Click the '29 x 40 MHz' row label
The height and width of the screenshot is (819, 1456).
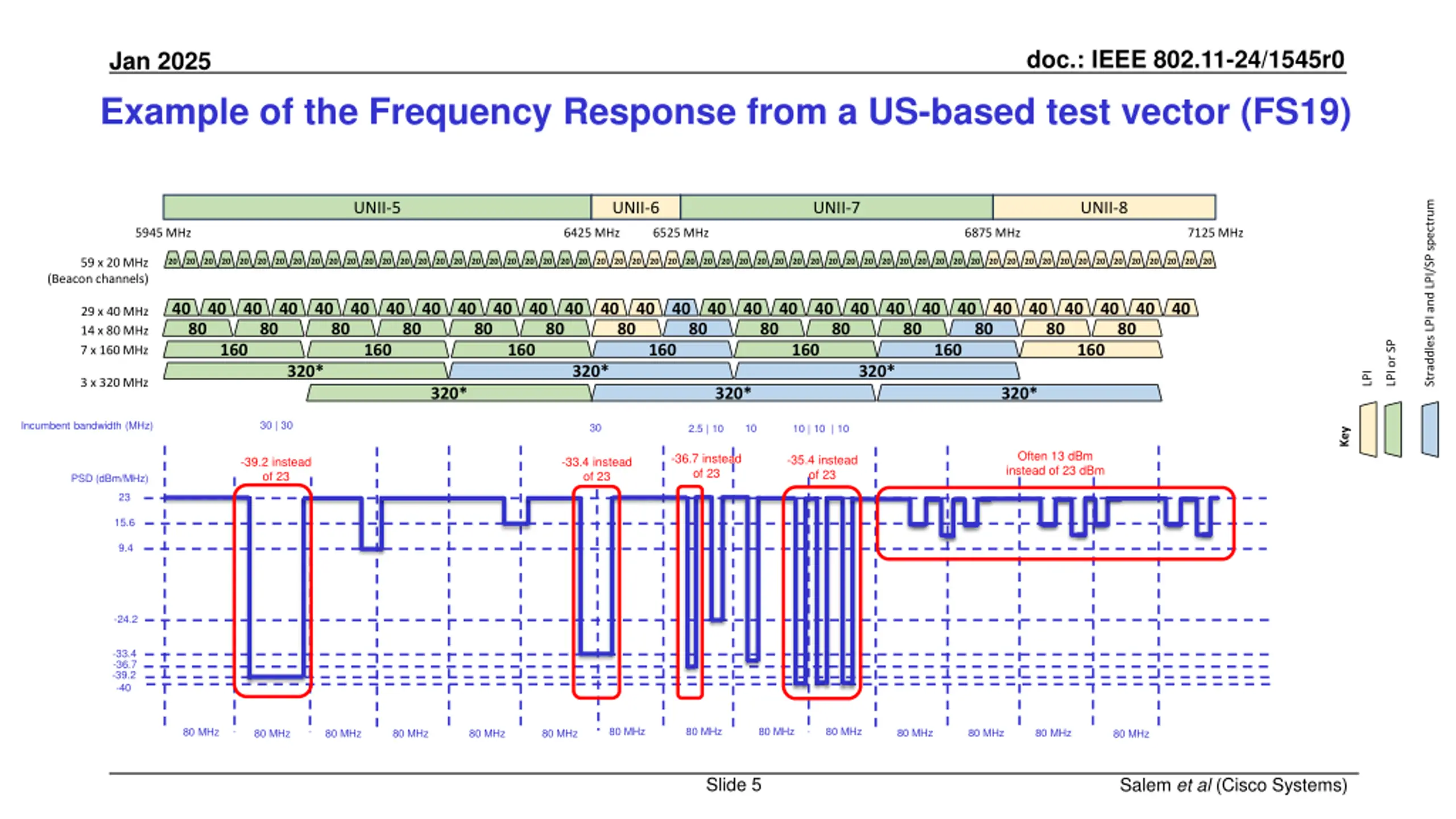(x=114, y=311)
